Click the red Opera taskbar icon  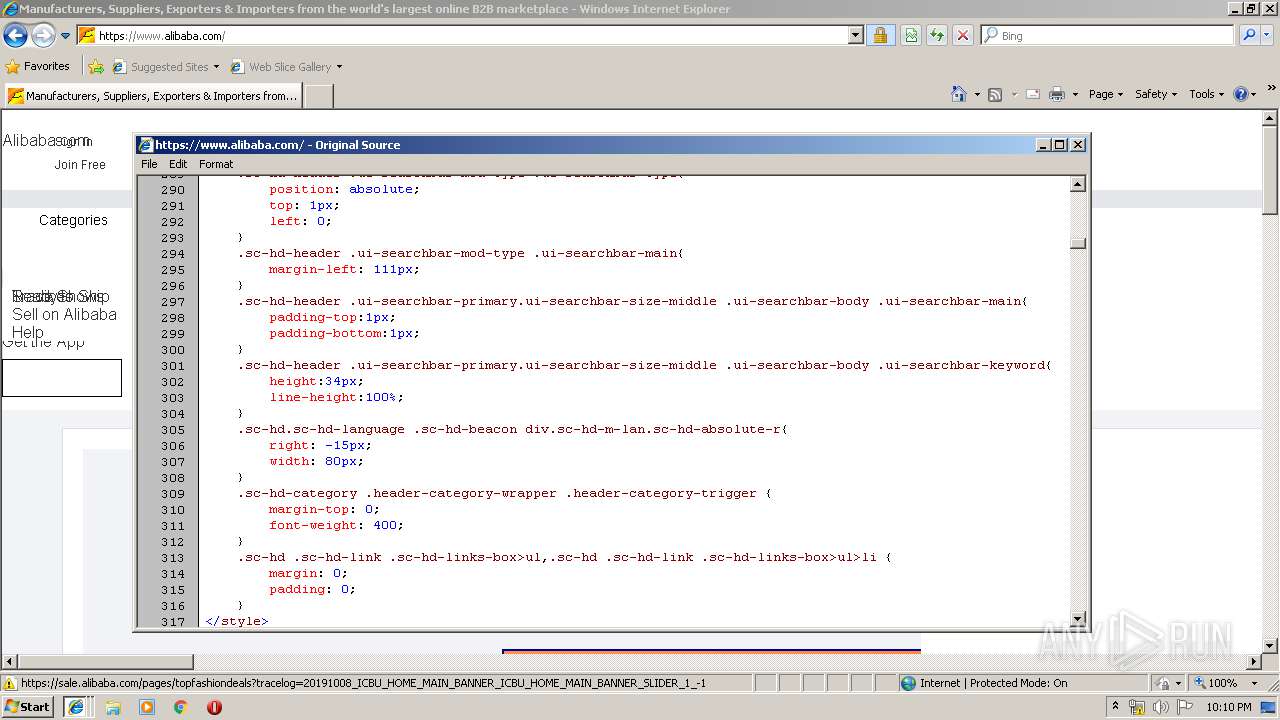214,707
